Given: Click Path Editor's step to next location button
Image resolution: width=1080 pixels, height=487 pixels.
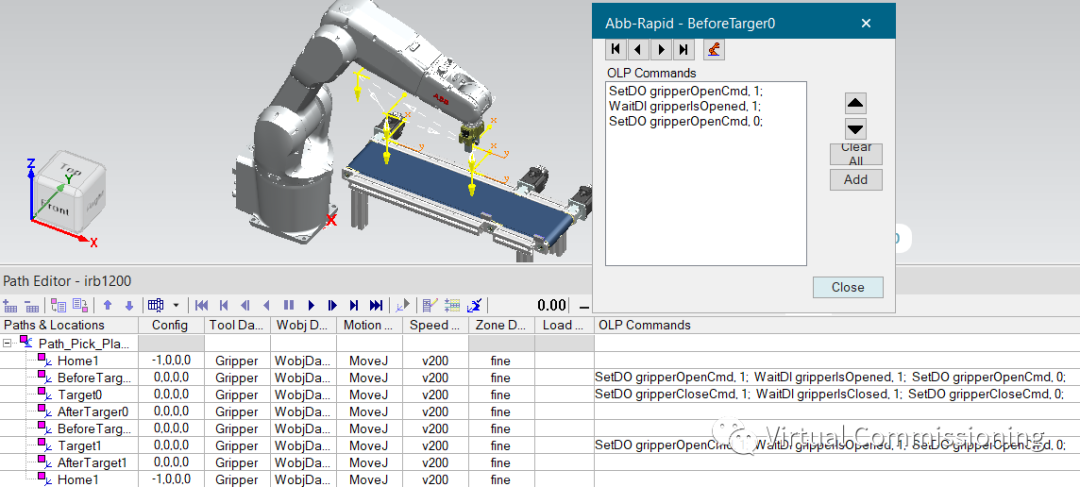Looking at the screenshot, I should (x=354, y=305).
